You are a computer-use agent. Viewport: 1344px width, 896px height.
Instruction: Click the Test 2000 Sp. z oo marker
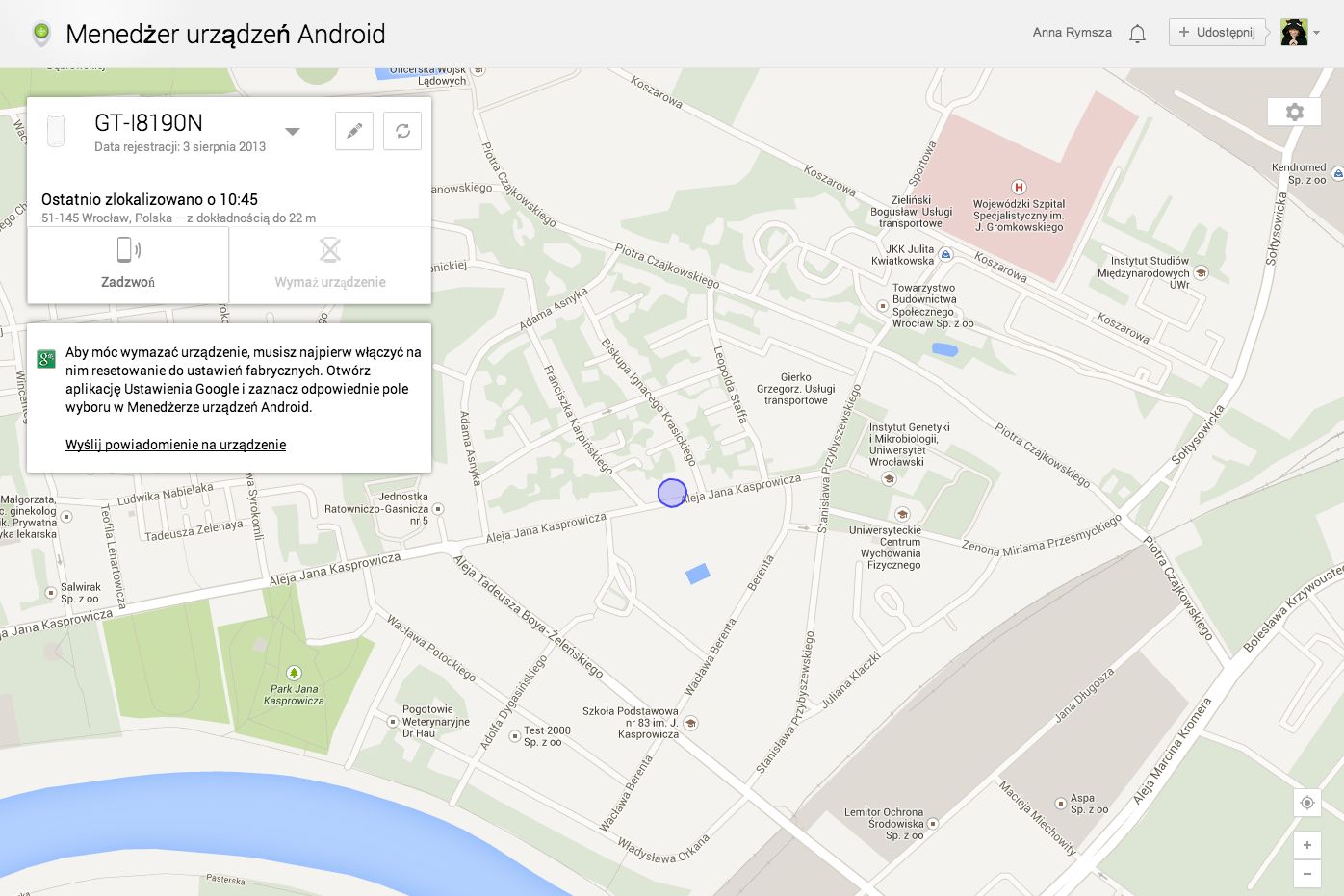coord(515,736)
